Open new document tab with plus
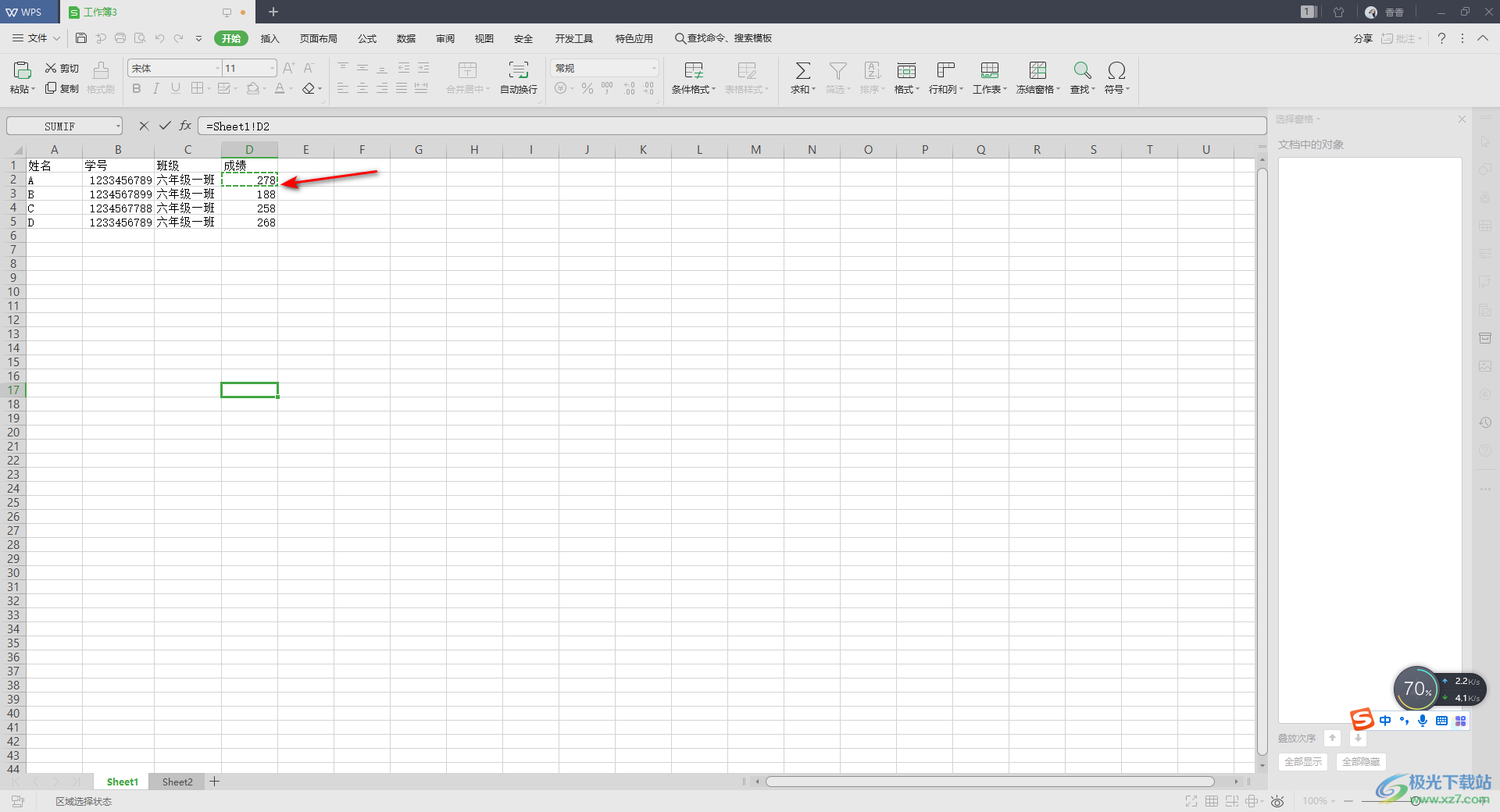The width and height of the screenshot is (1500, 812). pos(273,12)
